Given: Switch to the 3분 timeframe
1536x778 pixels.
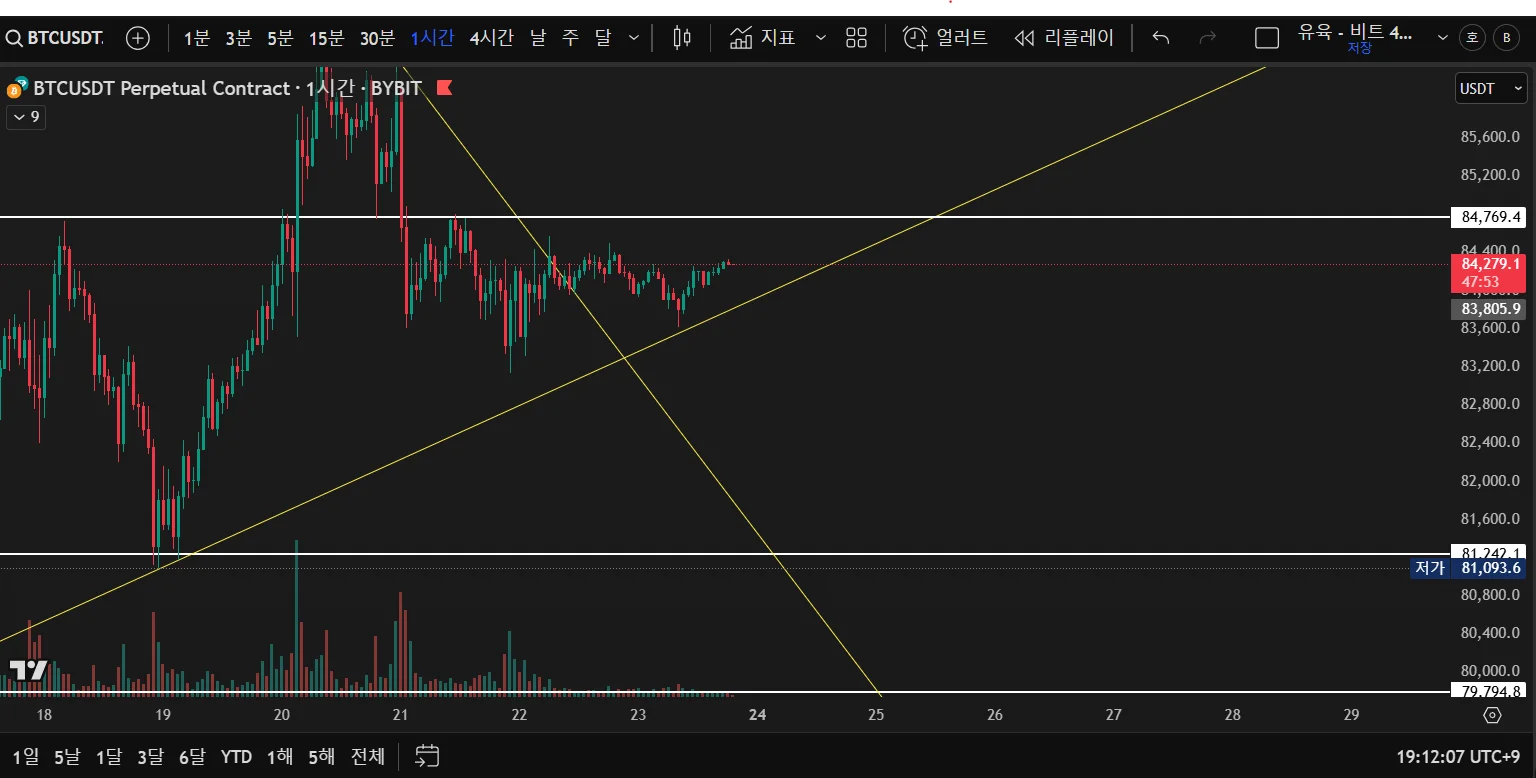Looking at the screenshot, I should (x=239, y=38).
